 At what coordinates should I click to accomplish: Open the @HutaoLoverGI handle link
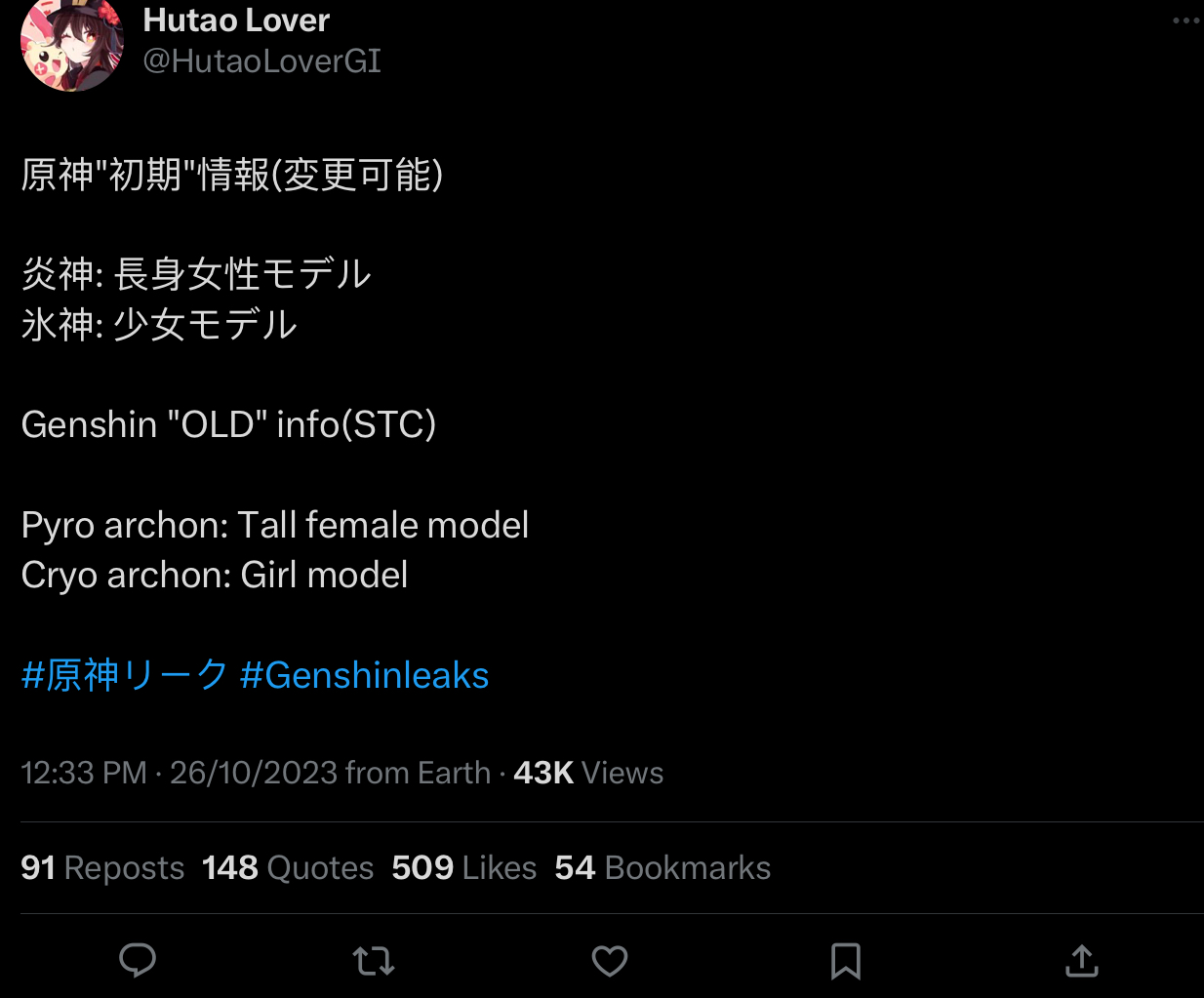[261, 61]
